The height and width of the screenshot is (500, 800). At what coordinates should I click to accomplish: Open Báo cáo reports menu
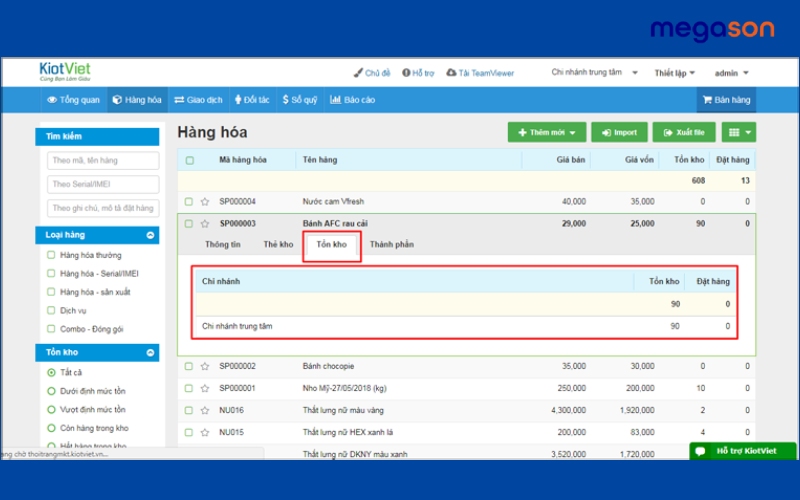coord(352,100)
